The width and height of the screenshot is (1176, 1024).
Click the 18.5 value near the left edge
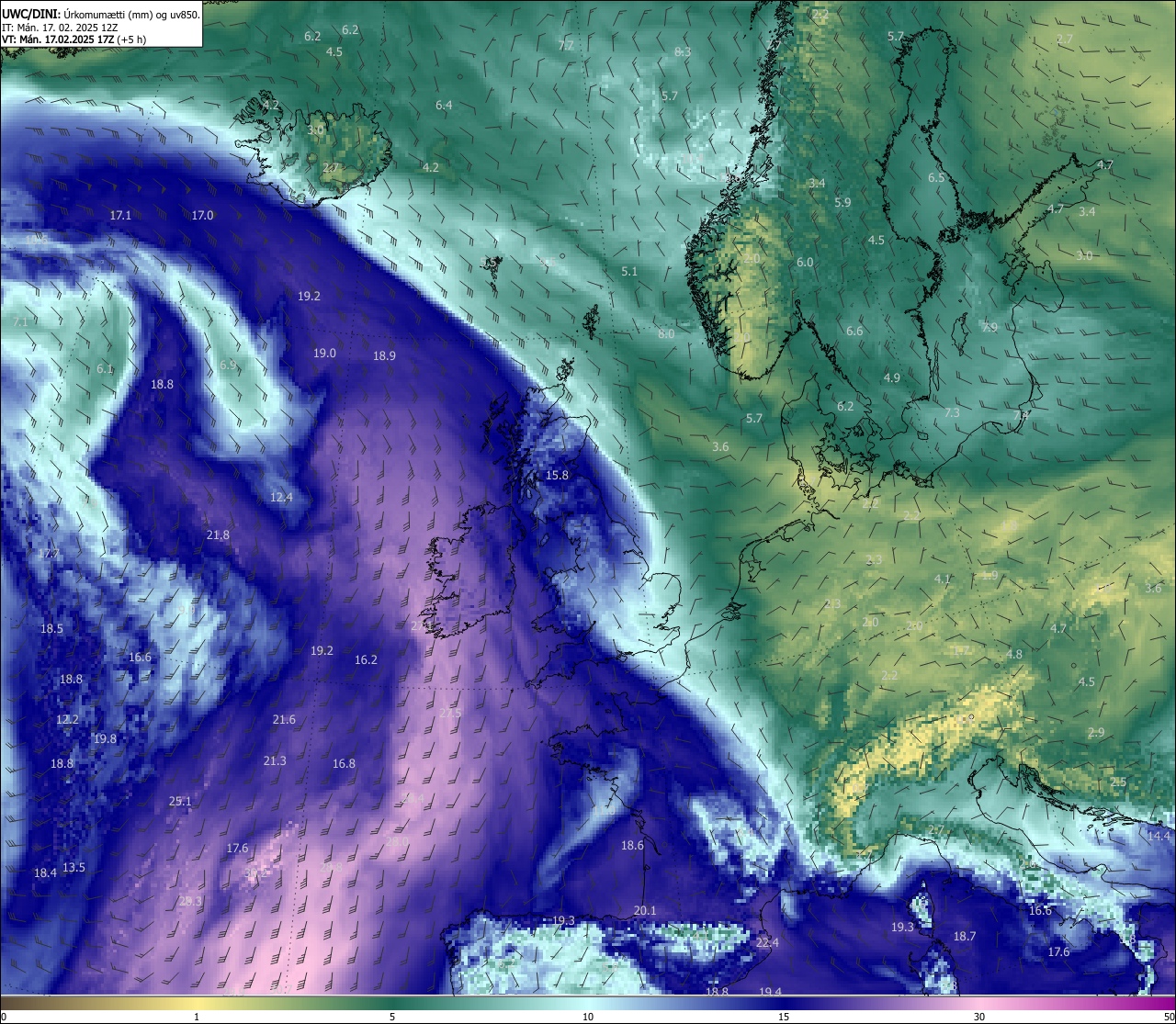point(51,628)
